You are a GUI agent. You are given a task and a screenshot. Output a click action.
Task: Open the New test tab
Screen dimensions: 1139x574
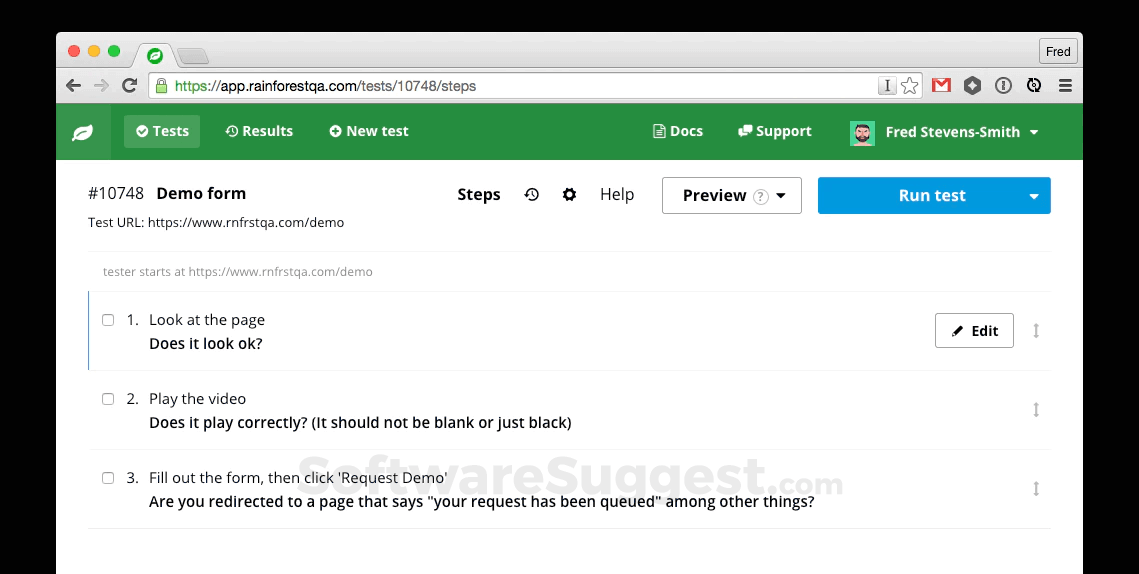369,131
